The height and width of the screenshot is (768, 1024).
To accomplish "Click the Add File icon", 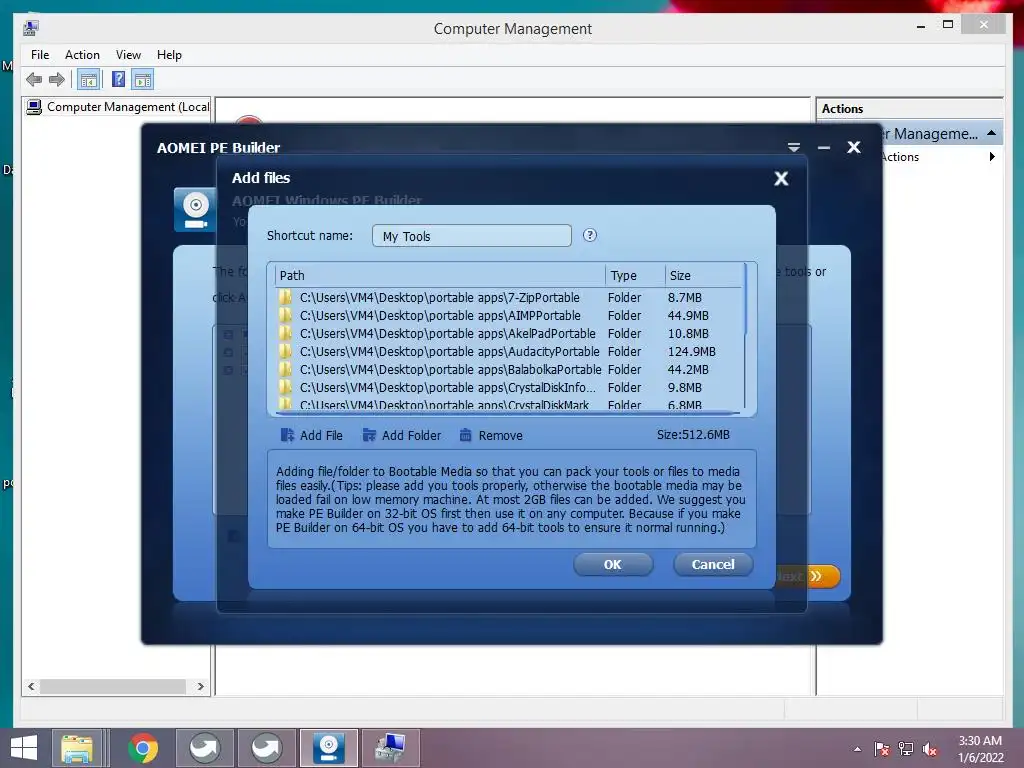I will pyautogui.click(x=287, y=435).
